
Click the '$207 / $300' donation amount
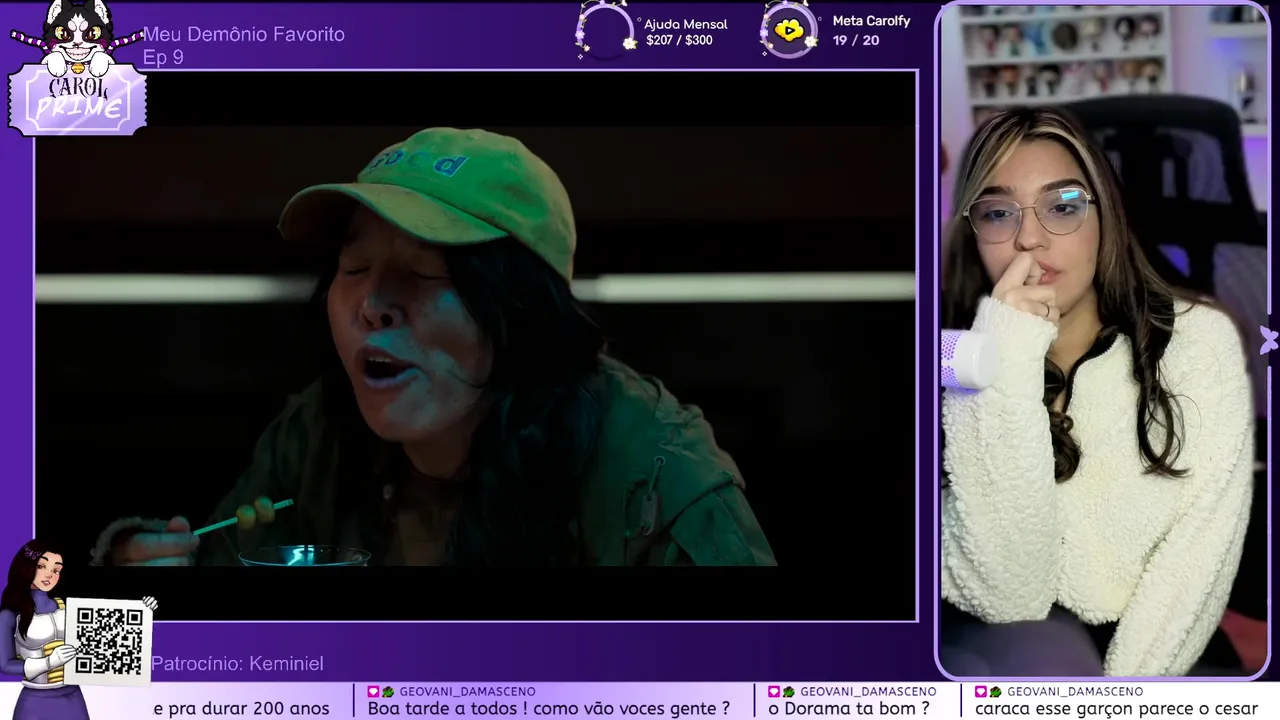679,41
